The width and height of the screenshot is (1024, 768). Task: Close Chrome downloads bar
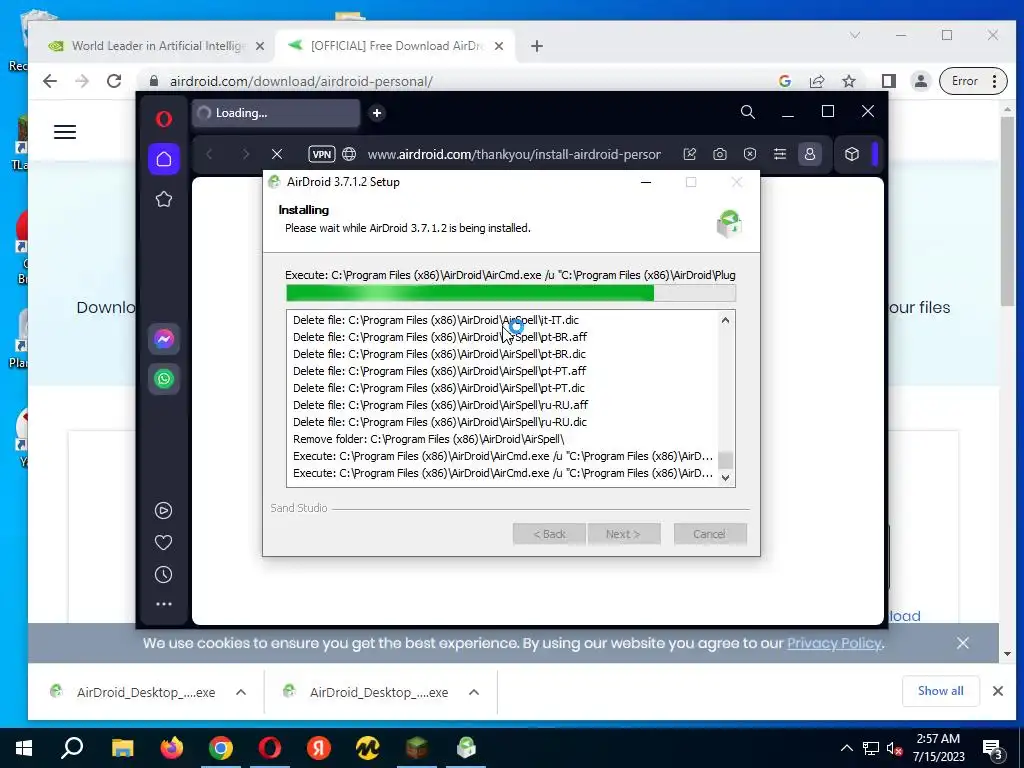pyautogui.click(x=998, y=691)
